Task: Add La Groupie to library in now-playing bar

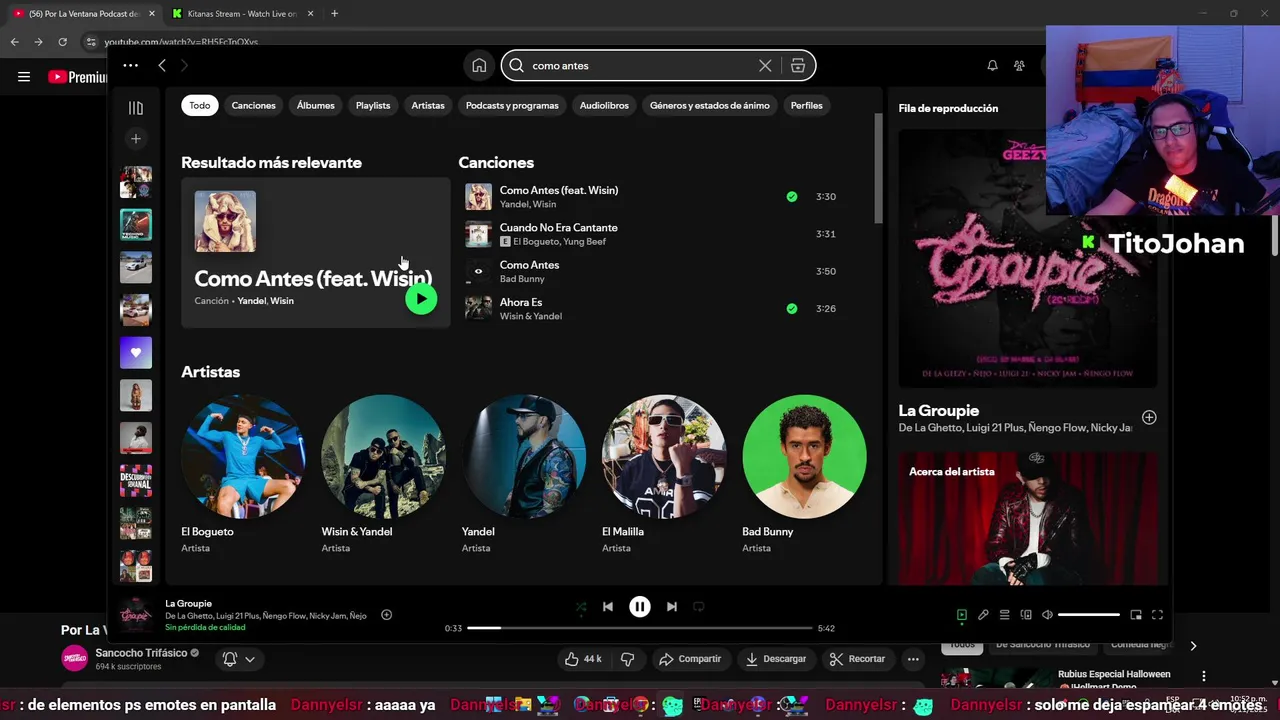Action: (386, 615)
